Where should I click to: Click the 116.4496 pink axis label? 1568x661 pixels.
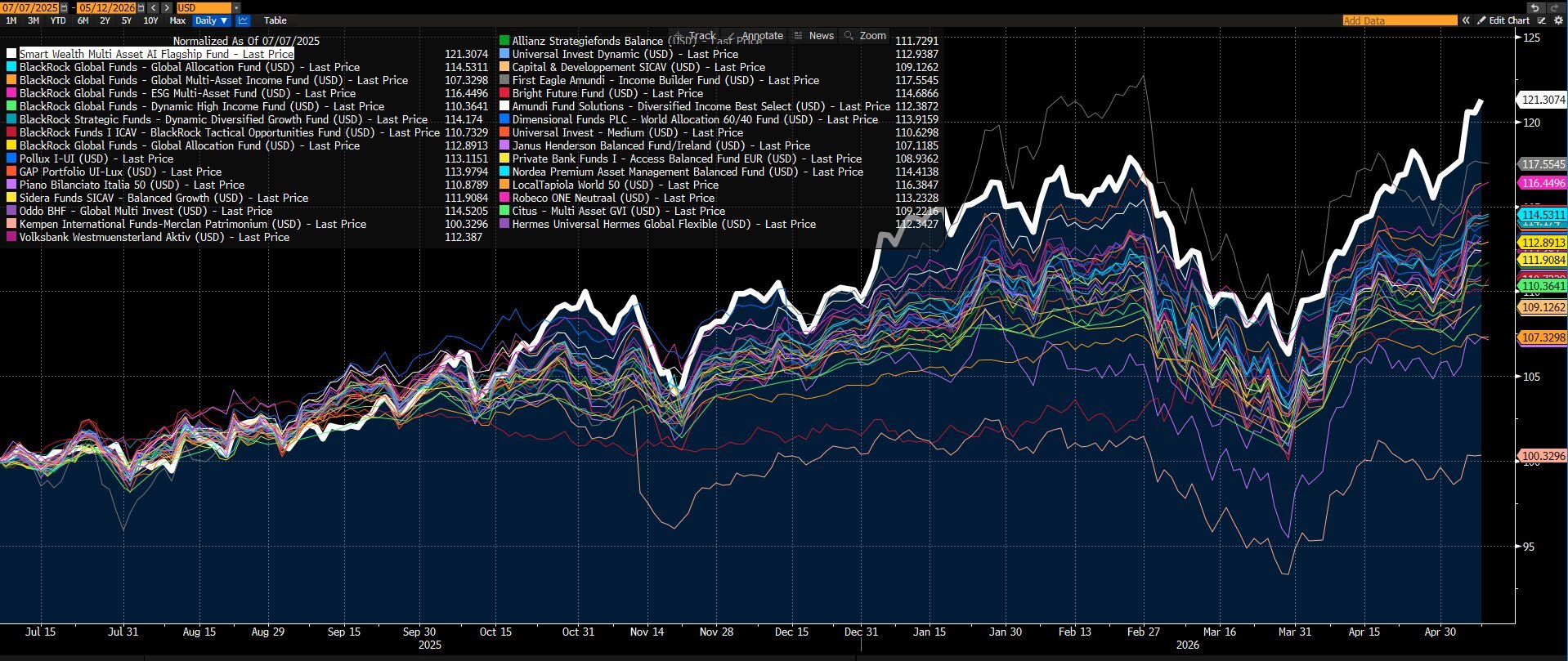(1542, 184)
